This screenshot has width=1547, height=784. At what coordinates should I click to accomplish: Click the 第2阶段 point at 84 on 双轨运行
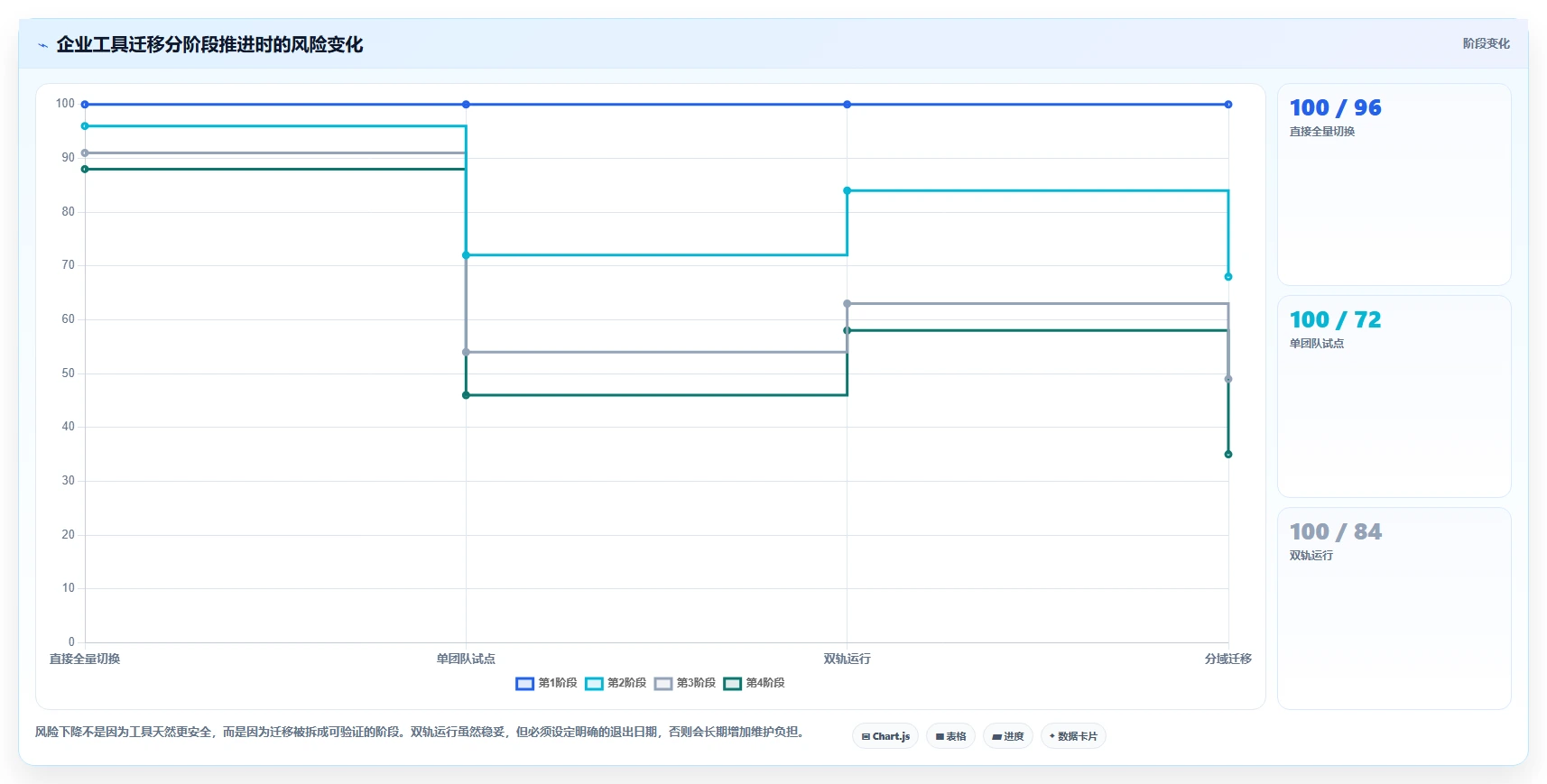click(x=847, y=190)
